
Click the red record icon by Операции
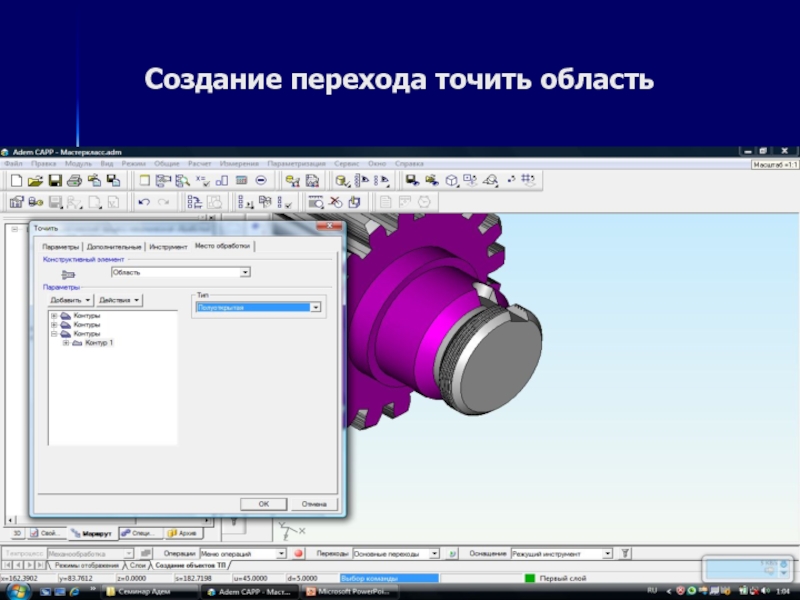point(298,553)
